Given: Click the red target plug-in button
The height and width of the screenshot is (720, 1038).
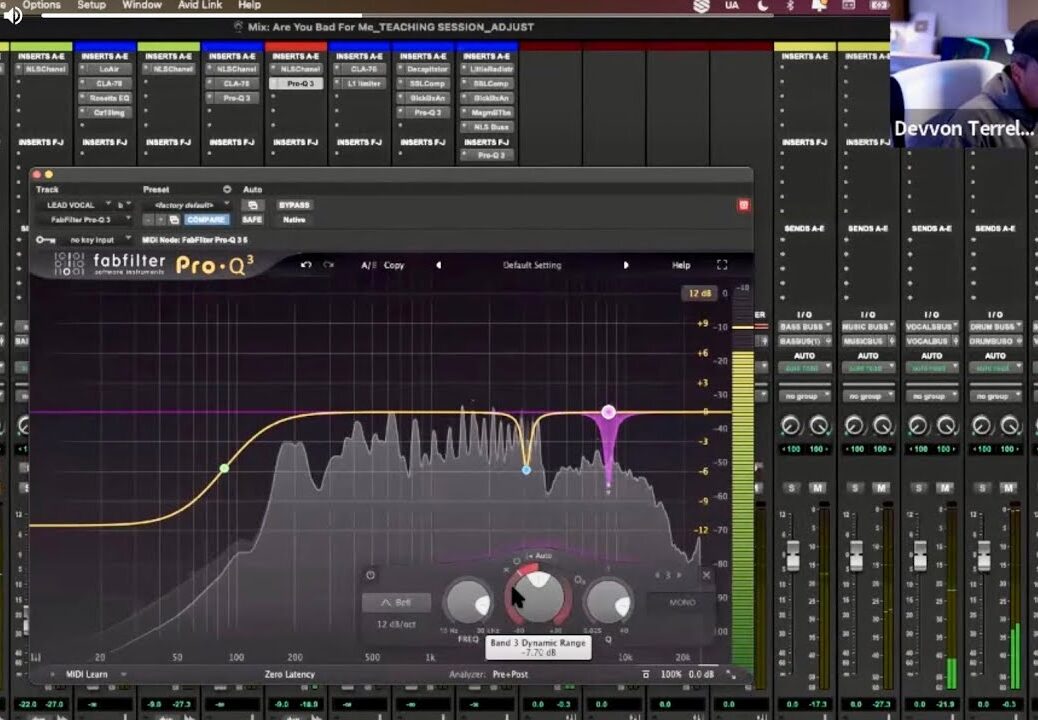Looking at the screenshot, I should [x=743, y=205].
